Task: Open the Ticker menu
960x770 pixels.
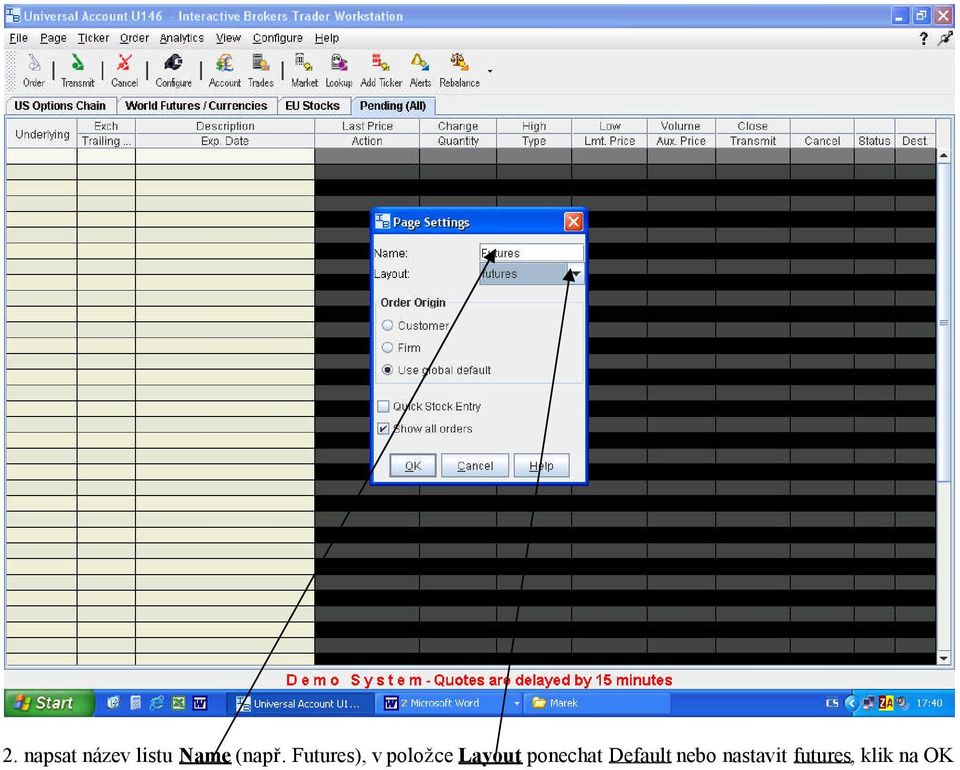Action: 93,38
